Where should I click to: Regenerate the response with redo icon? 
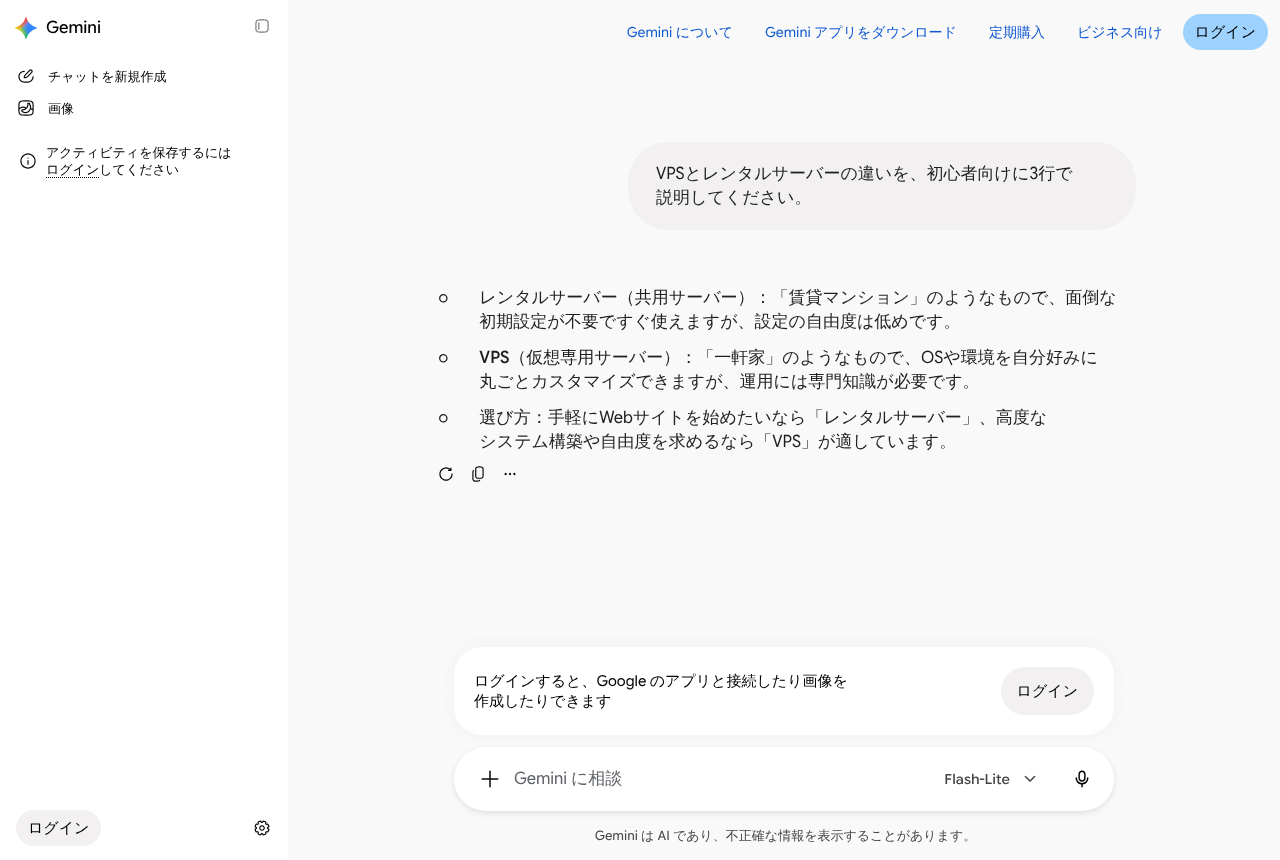(x=446, y=474)
